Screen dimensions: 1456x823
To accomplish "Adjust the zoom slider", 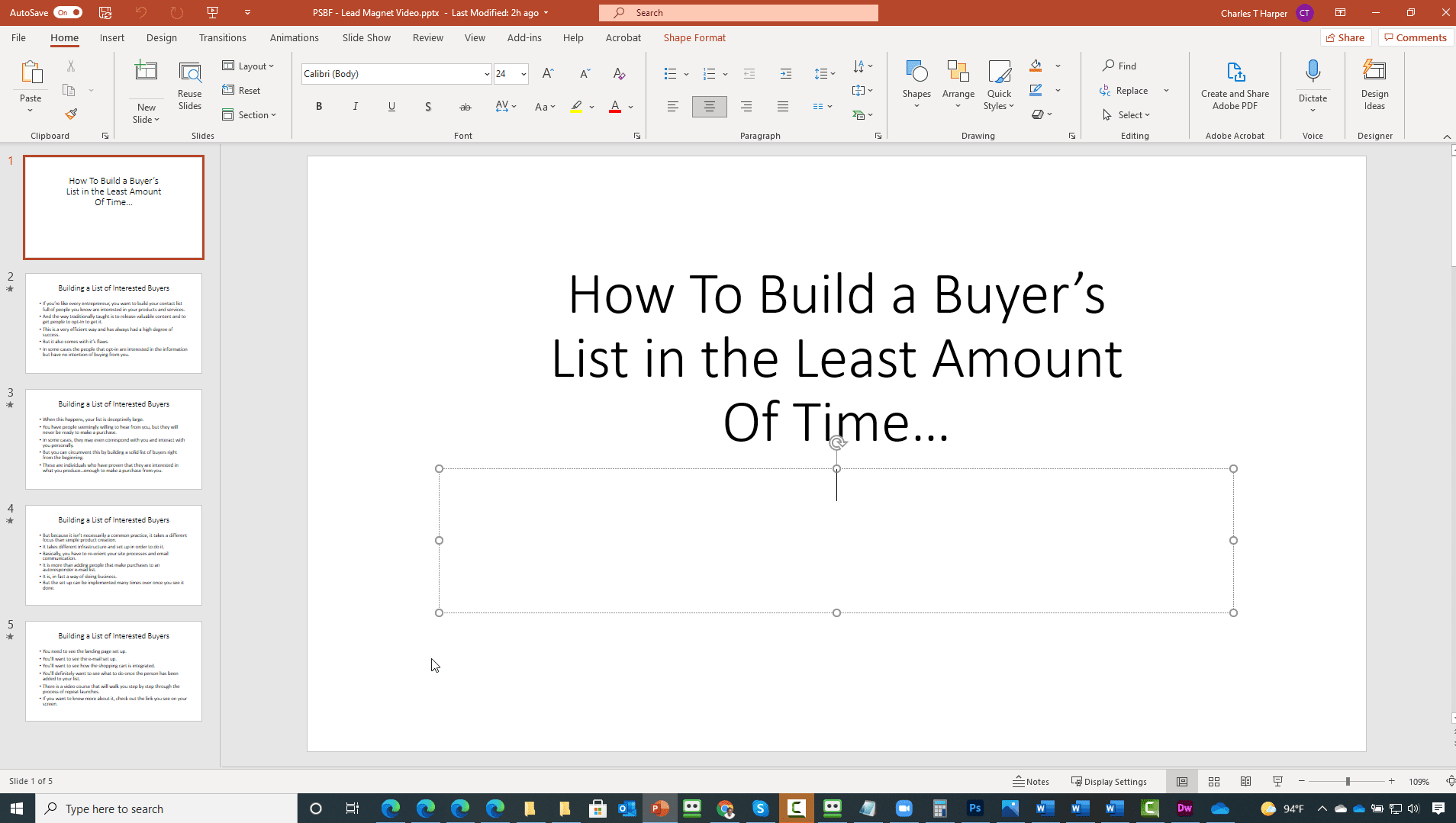I will [x=1348, y=781].
